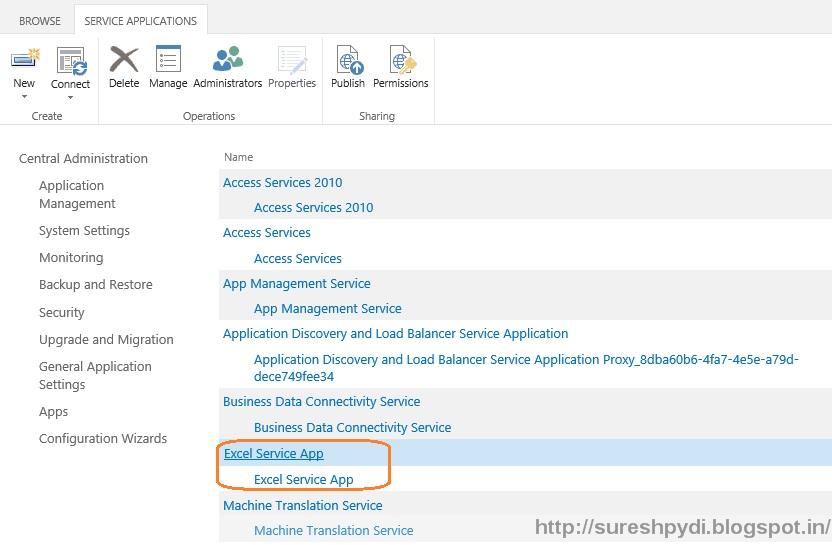Select the indented Access Services 2010 proxy

click(314, 207)
